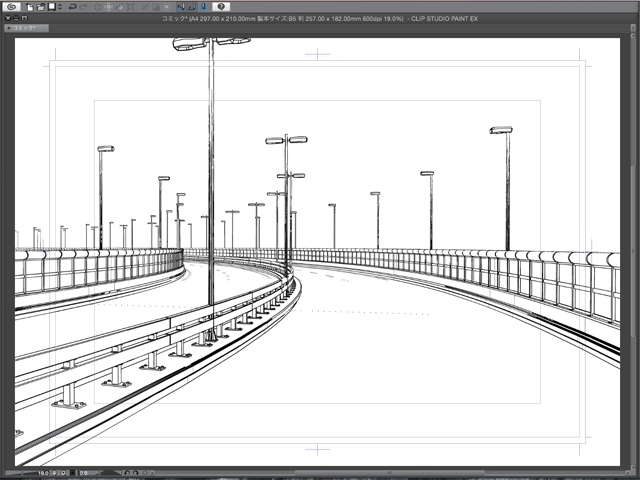This screenshot has width=640, height=480.
Task: Open a file with folder icon
Action: [41, 7]
